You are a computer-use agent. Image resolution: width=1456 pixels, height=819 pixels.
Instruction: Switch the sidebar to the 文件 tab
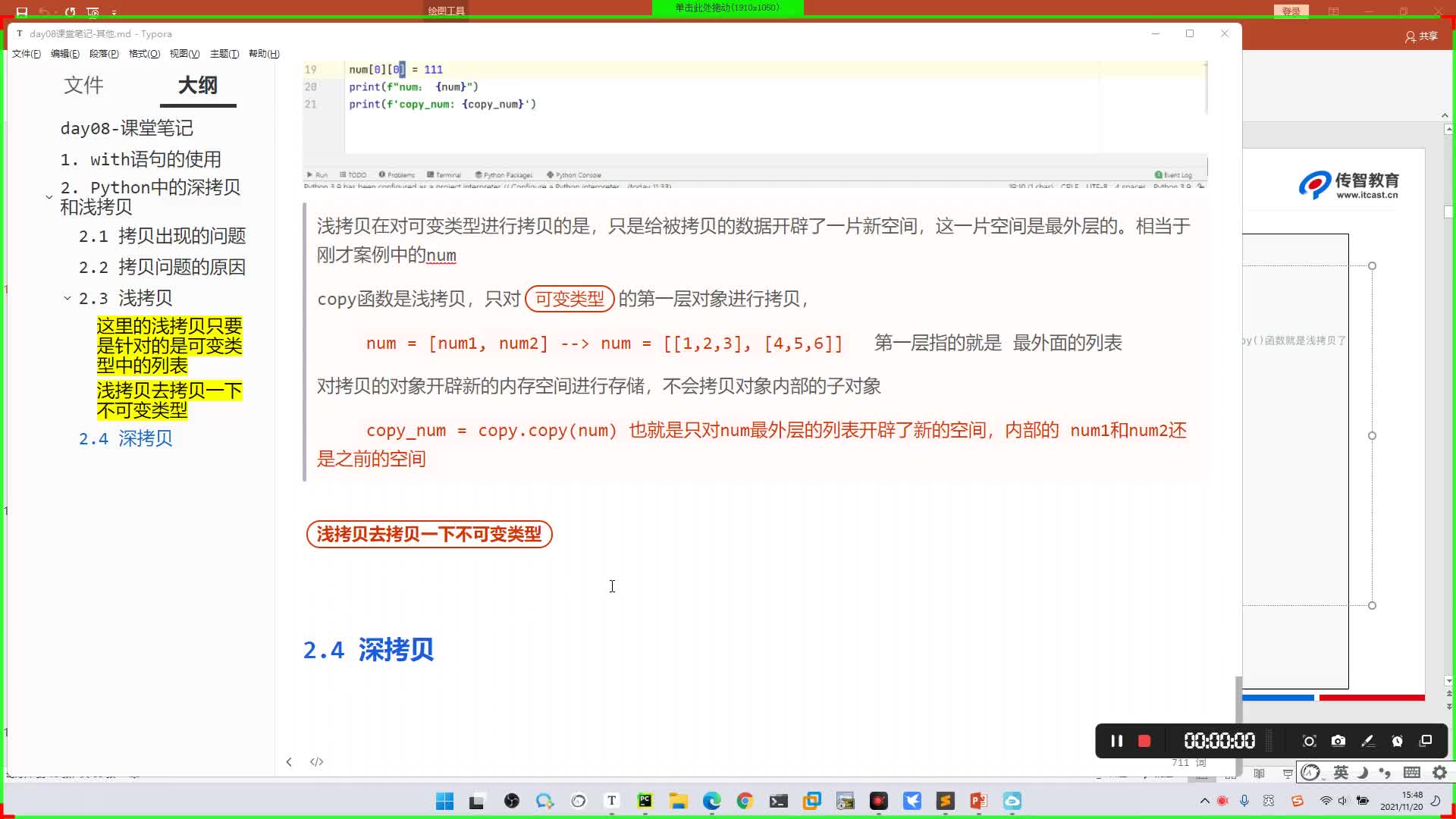click(x=83, y=85)
